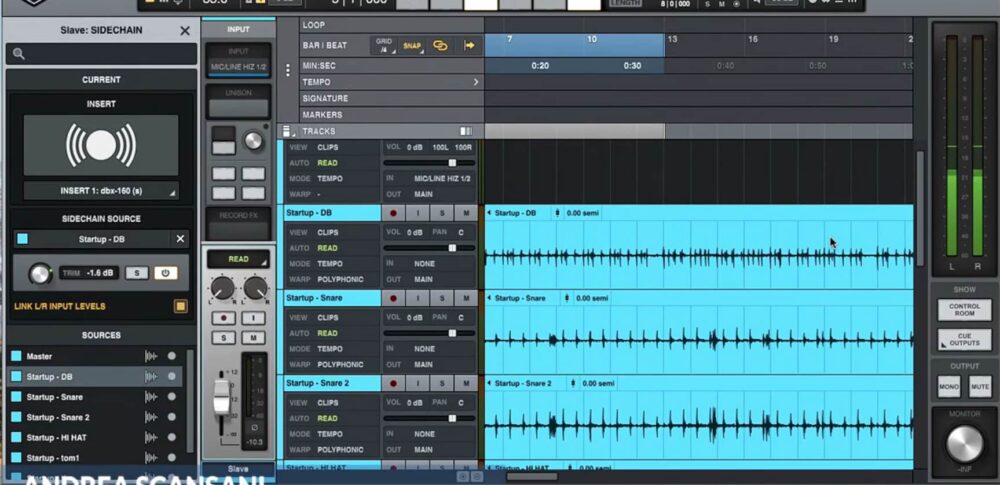The image size is (1000, 485).
Task: Solo the Startup - DB track
Action: click(441, 213)
